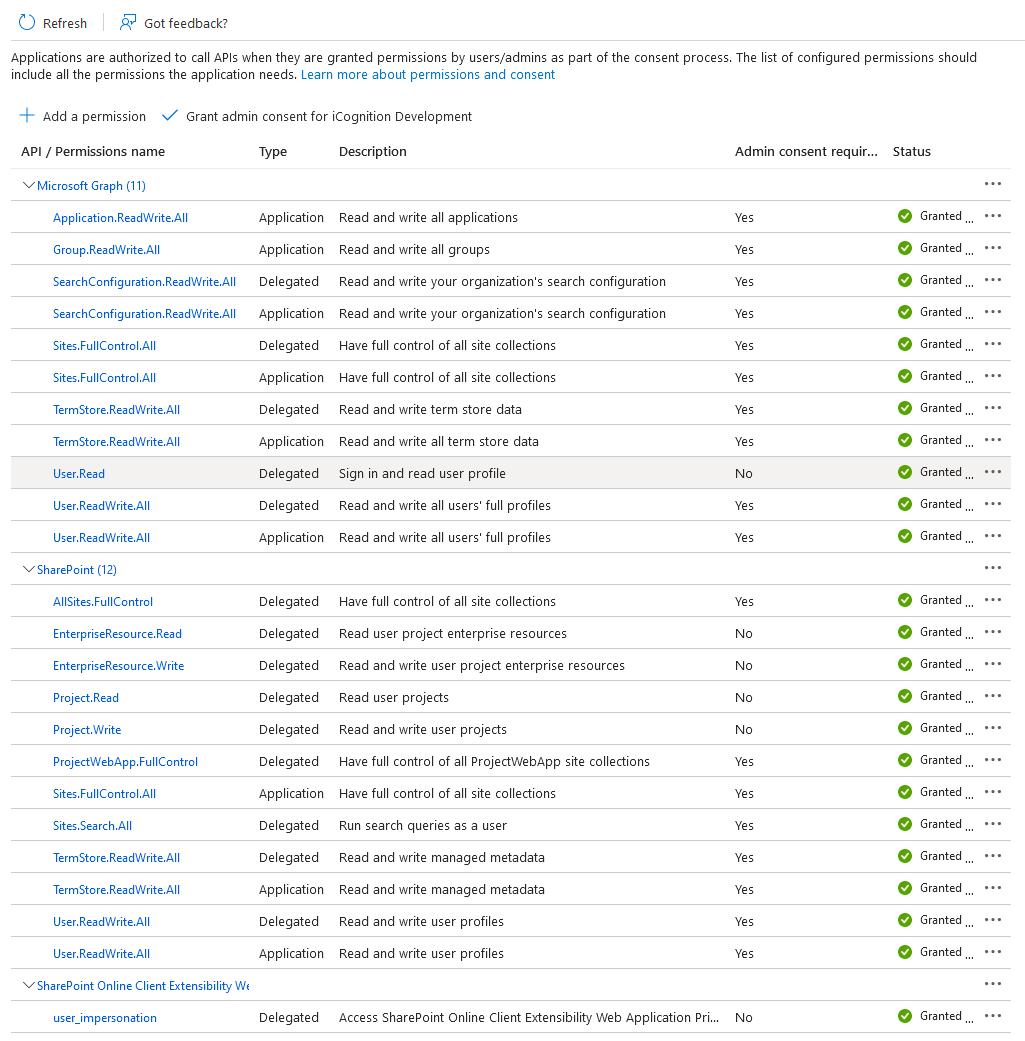The width and height of the screenshot is (1025, 1041).
Task: Open the Application.ReadWrite.All permission link
Action: 120,216
